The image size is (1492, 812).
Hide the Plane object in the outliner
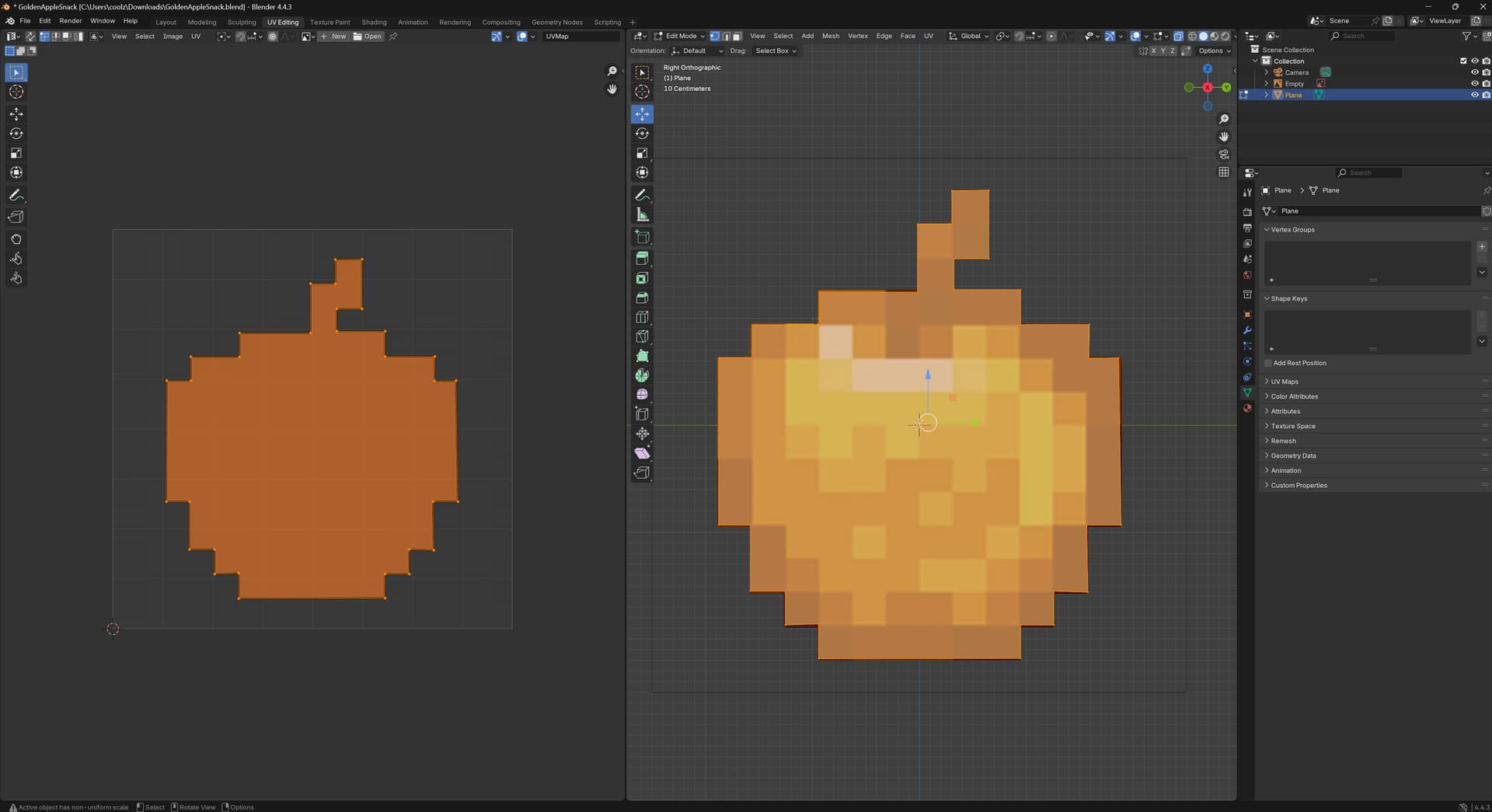coord(1474,95)
